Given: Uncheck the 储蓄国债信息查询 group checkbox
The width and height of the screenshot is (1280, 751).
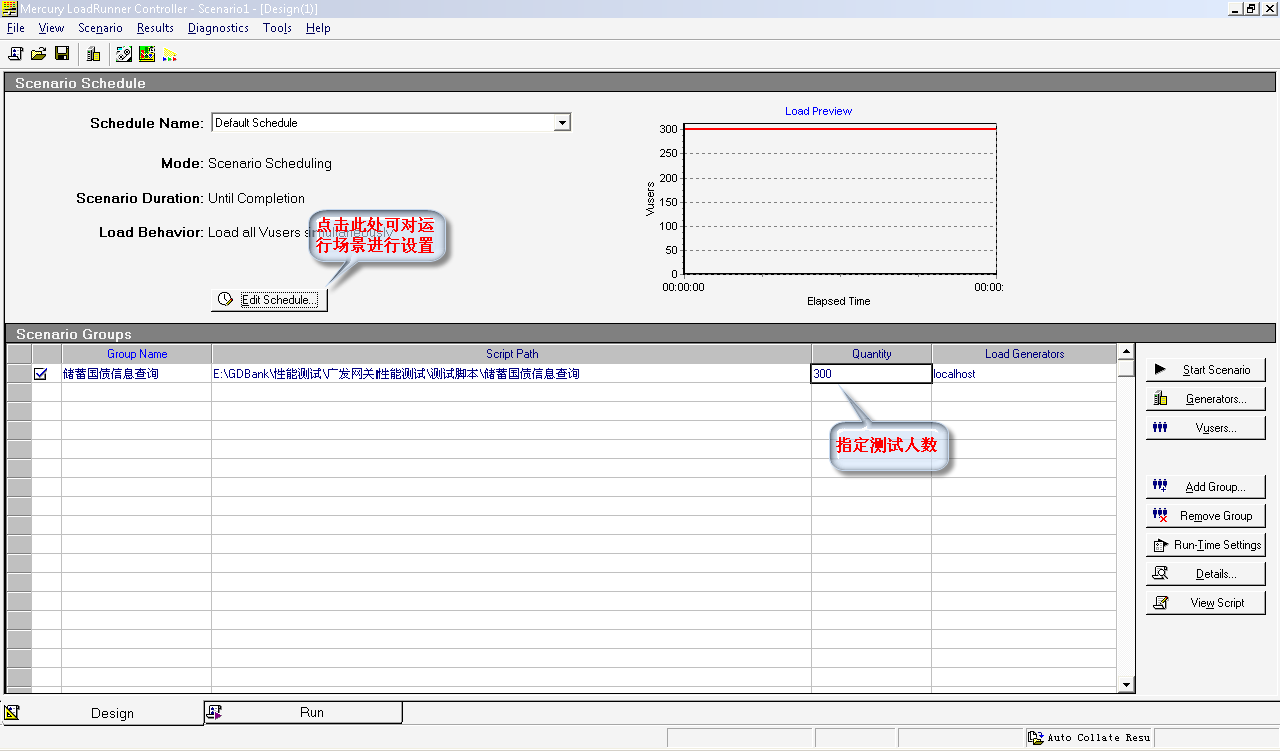Looking at the screenshot, I should pos(41,374).
